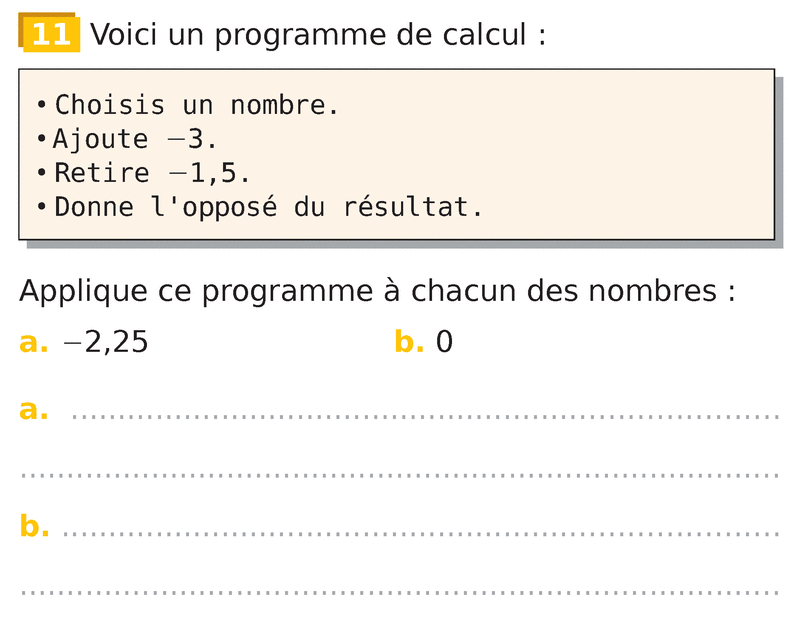Screen dimensions: 803x617
Task: Click the yellow exercise number 11 badge
Action: click(50, 34)
